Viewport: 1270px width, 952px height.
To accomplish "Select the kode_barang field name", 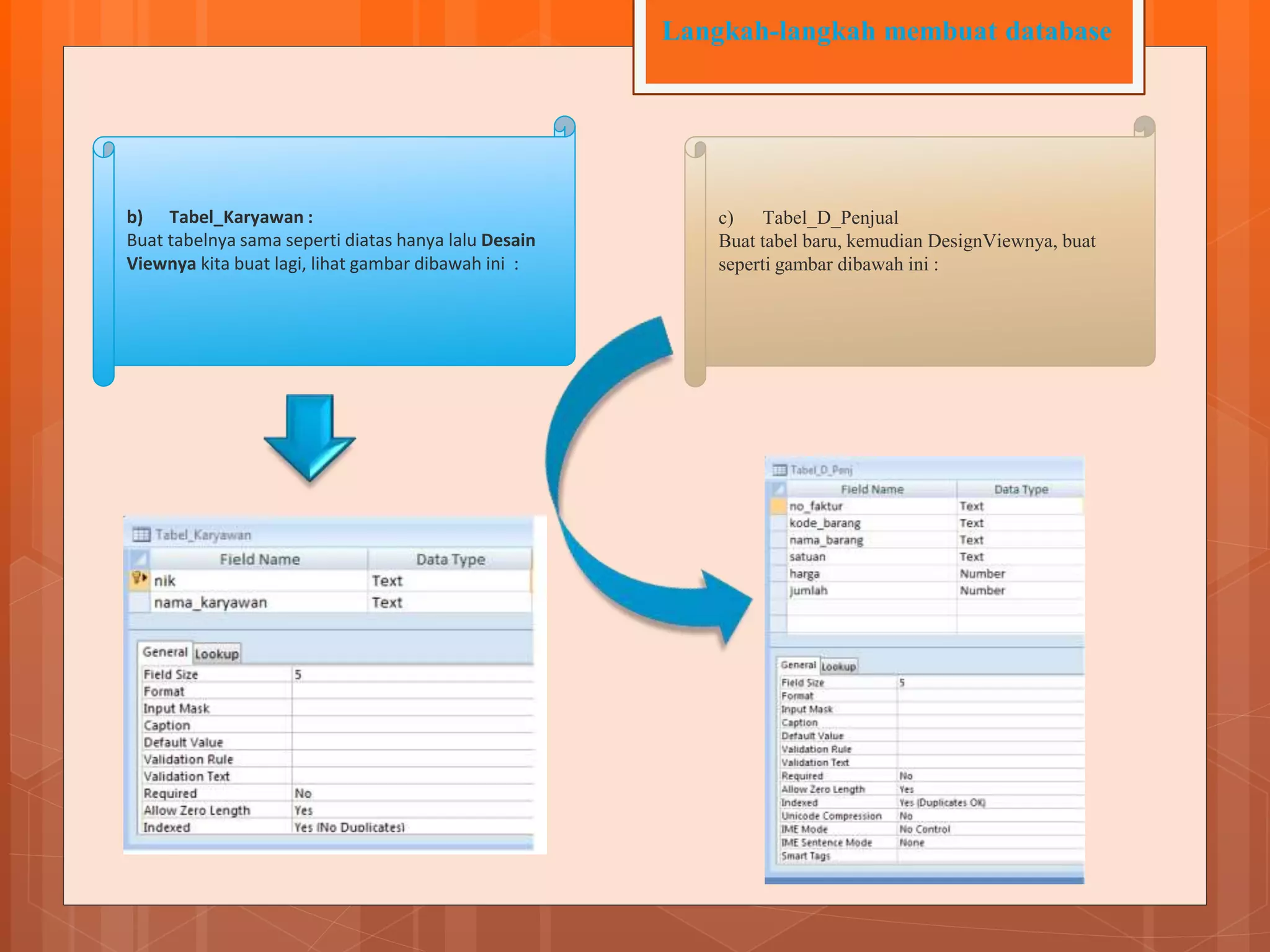I will click(825, 523).
